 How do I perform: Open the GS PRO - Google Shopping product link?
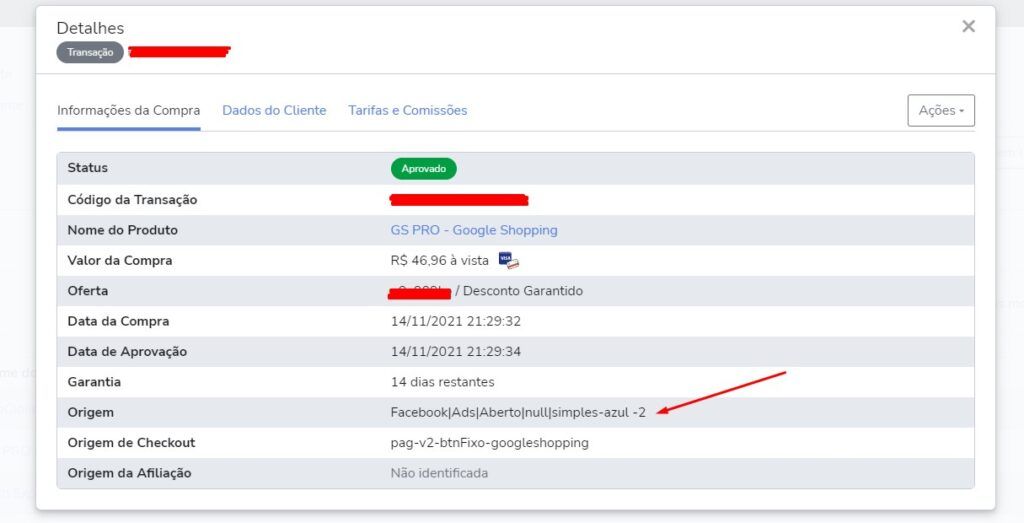(x=474, y=230)
